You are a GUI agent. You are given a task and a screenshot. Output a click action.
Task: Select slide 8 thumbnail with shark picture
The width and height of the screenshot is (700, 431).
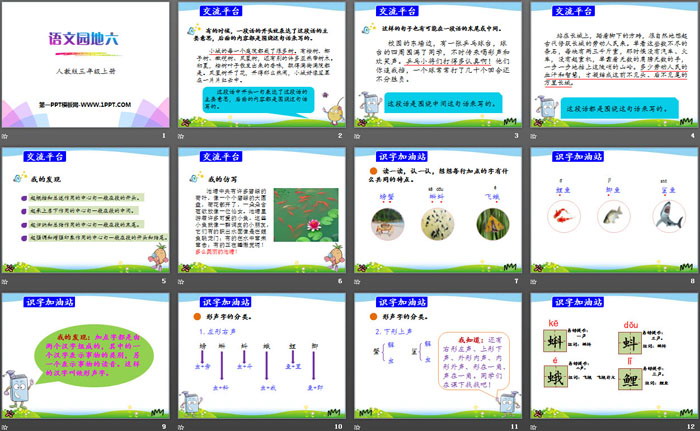pos(615,210)
